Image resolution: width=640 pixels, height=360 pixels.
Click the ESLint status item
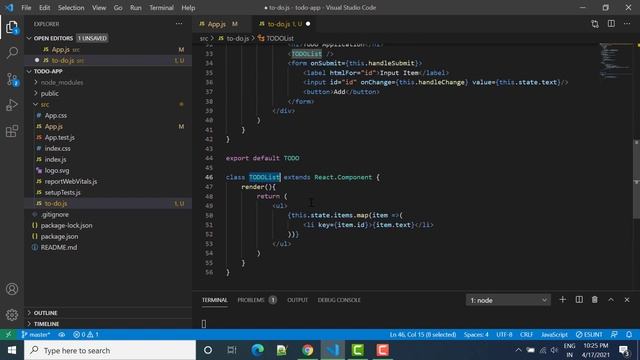[589, 334]
